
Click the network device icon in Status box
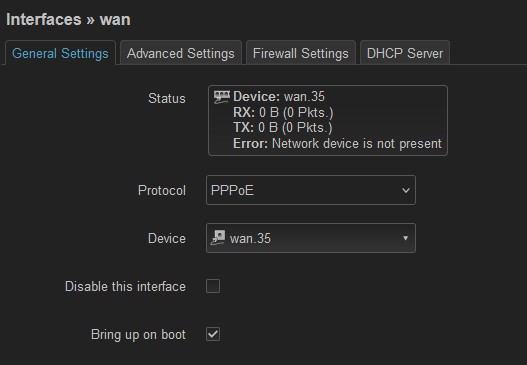[x=221, y=97]
